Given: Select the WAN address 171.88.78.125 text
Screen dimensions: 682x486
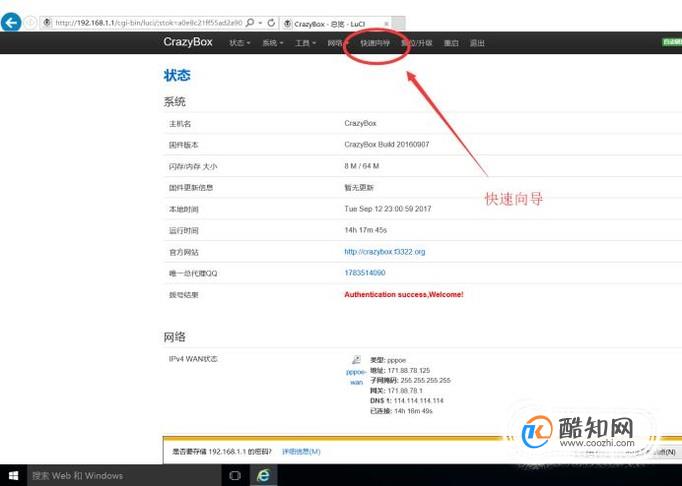Looking at the screenshot, I should 408,371.
